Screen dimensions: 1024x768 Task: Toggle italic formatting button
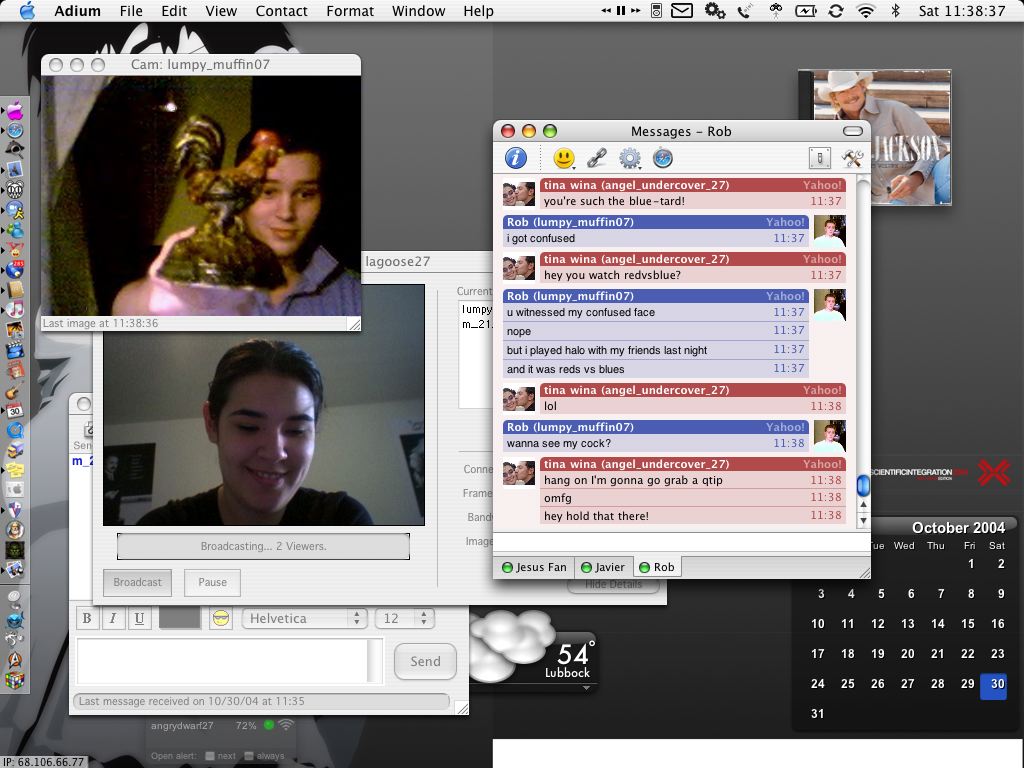pos(113,619)
